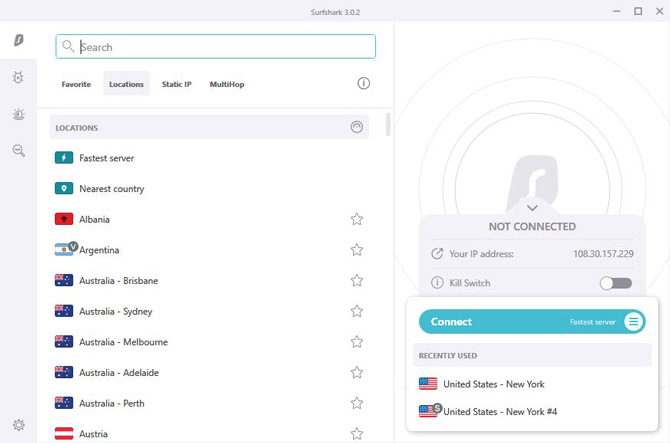The width and height of the screenshot is (670, 443).
Task: Click the NOT CONNECTED status text
Action: pos(532,226)
